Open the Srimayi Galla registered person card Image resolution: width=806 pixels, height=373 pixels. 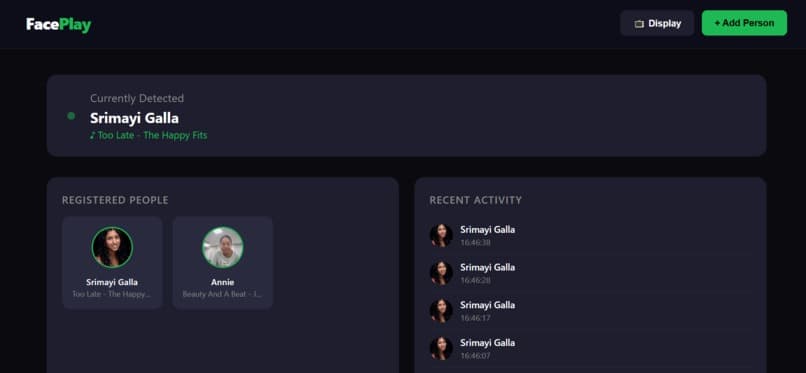pyautogui.click(x=112, y=263)
